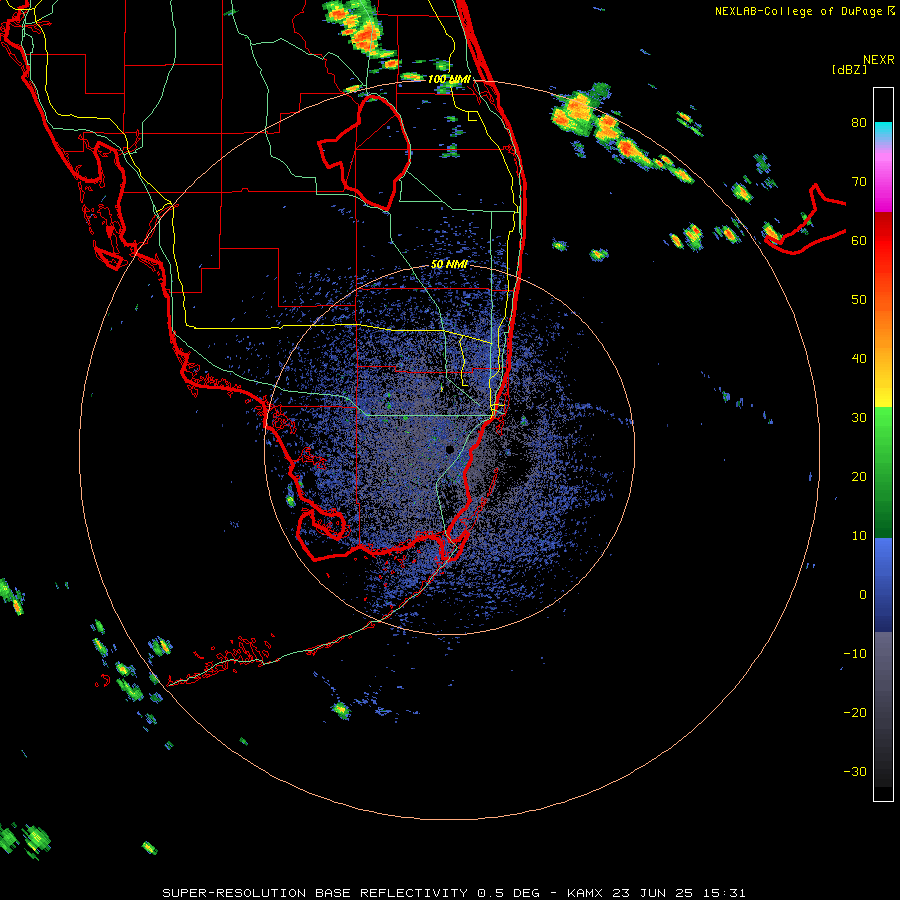Click the 10 value on the dBZ scale

[859, 536]
